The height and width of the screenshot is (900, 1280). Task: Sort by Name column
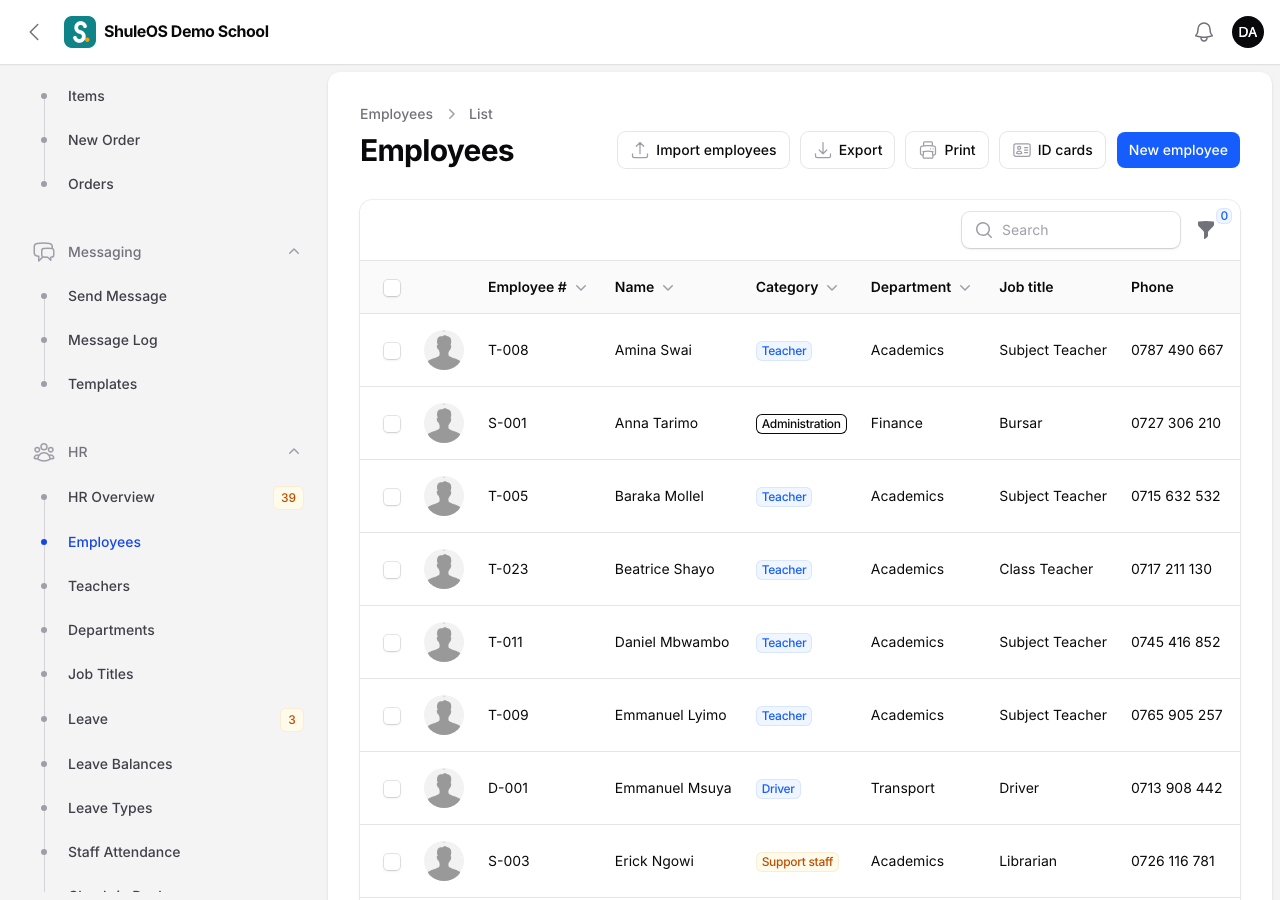pos(644,287)
